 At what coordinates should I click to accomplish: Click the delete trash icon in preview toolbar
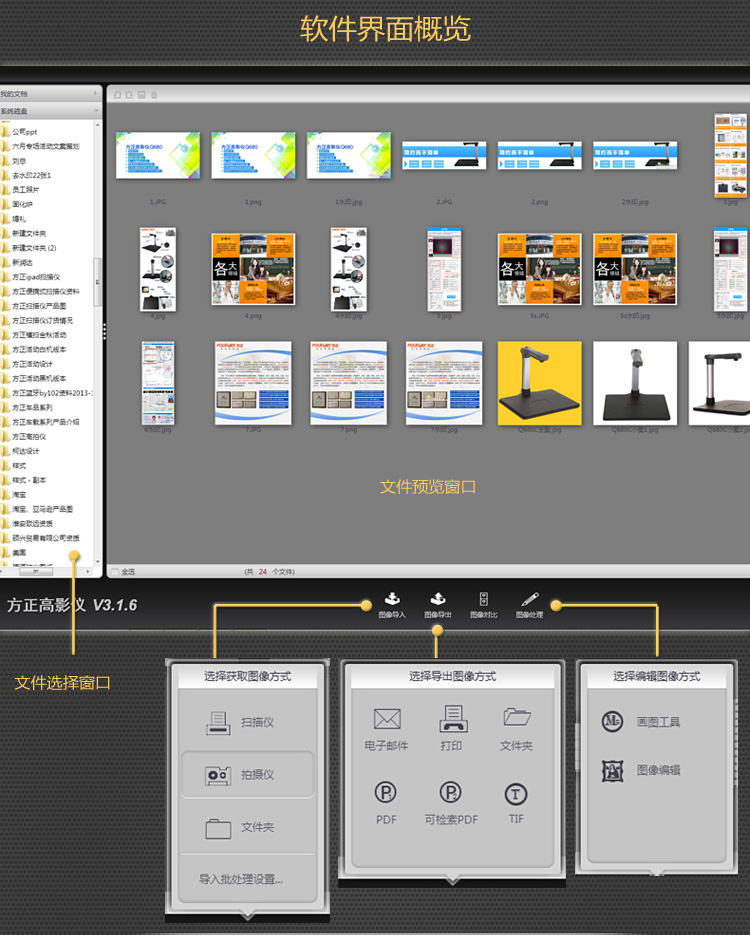[154, 95]
